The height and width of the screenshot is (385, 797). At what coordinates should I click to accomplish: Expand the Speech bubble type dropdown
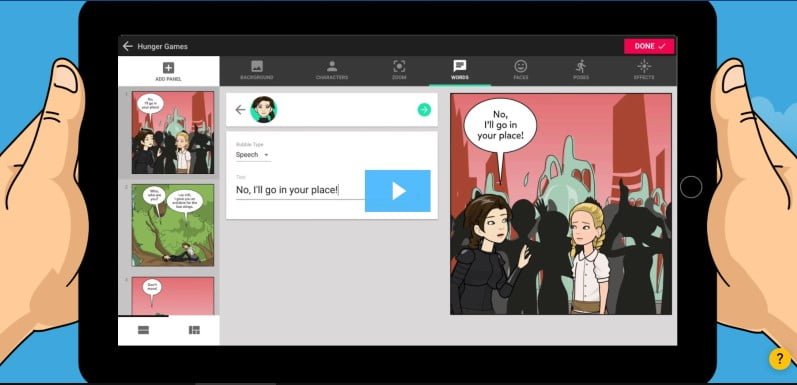253,155
